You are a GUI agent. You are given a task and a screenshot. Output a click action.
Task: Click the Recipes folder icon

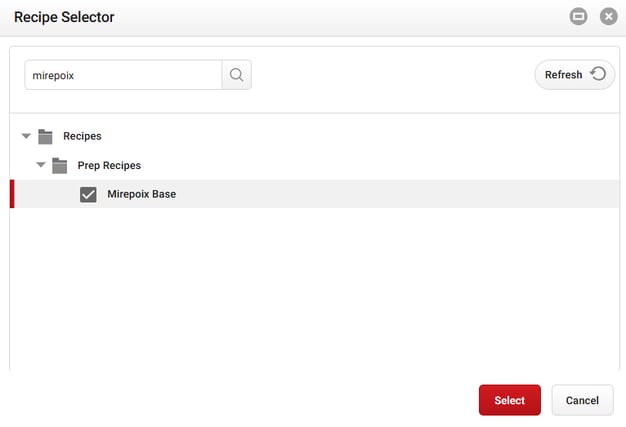click(x=45, y=136)
